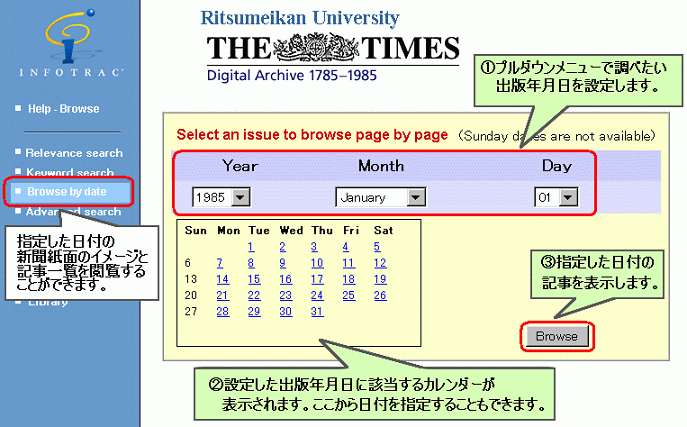
Task: Select calendar date 31
Action: click(317, 311)
